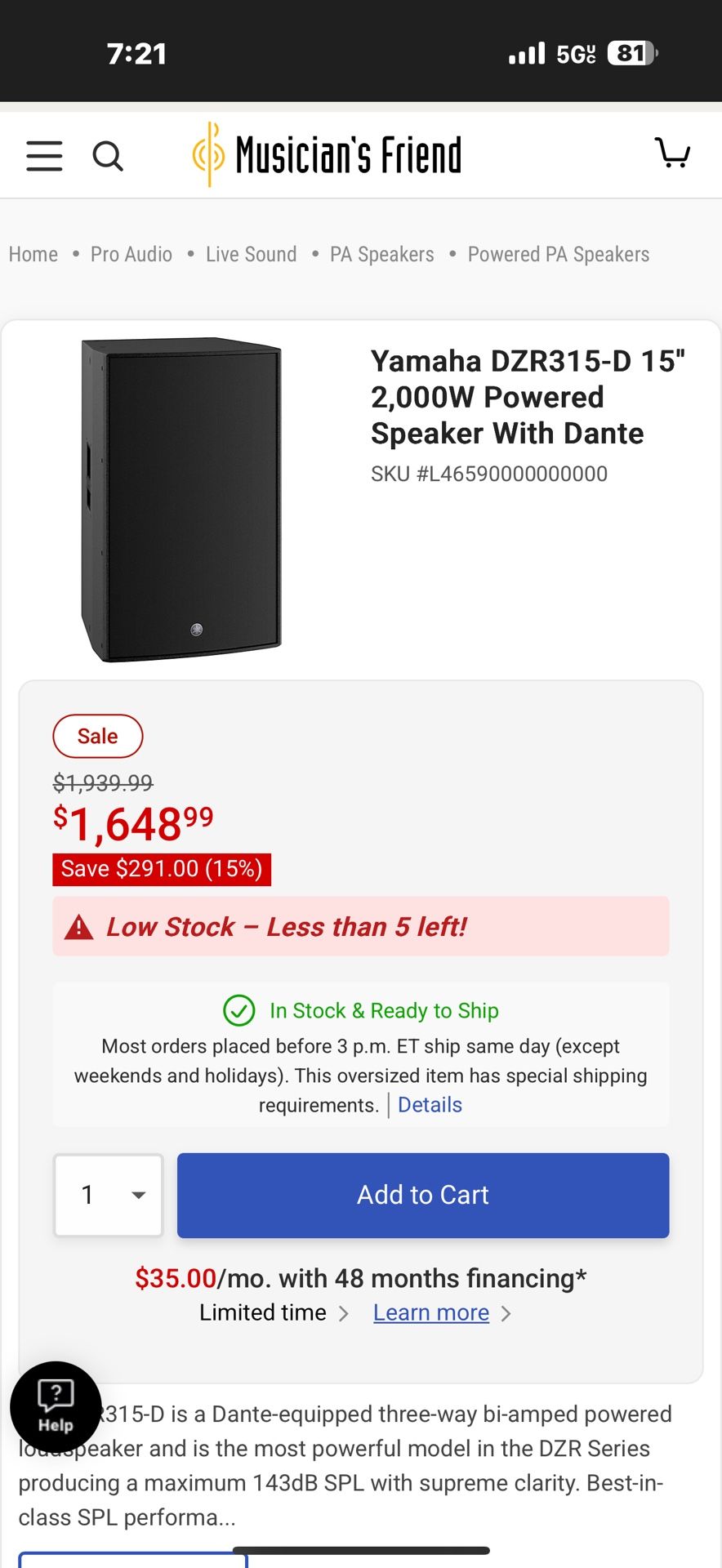Open the quantity selector dropdown
The height and width of the screenshot is (1568, 722).
pos(108,1195)
